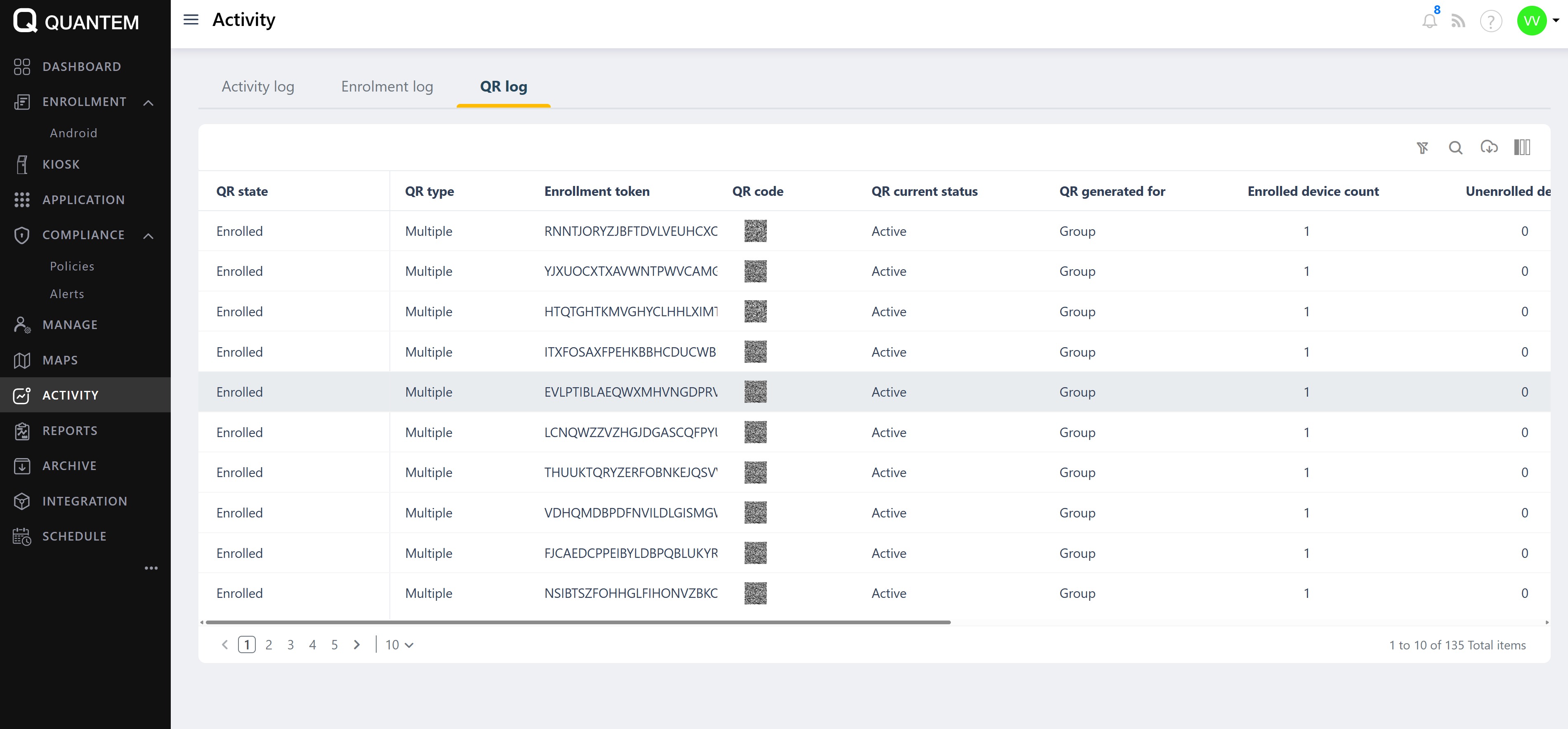Screen dimensions: 1568x729
Task: Open the VV user avatar menu
Action: pos(1533,21)
